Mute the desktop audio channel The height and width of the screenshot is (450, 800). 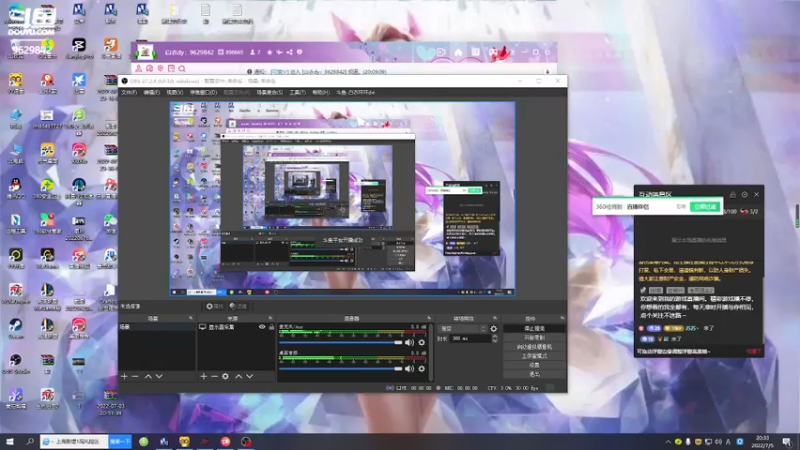[409, 368]
